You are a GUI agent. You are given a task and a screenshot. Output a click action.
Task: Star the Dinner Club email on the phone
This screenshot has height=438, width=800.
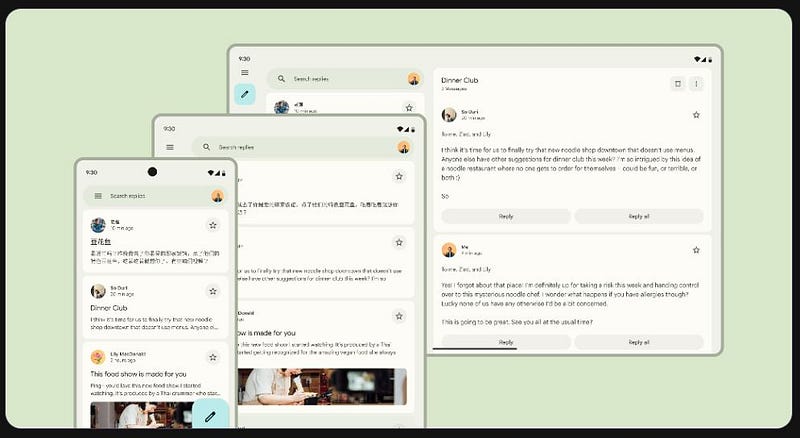pos(213,291)
